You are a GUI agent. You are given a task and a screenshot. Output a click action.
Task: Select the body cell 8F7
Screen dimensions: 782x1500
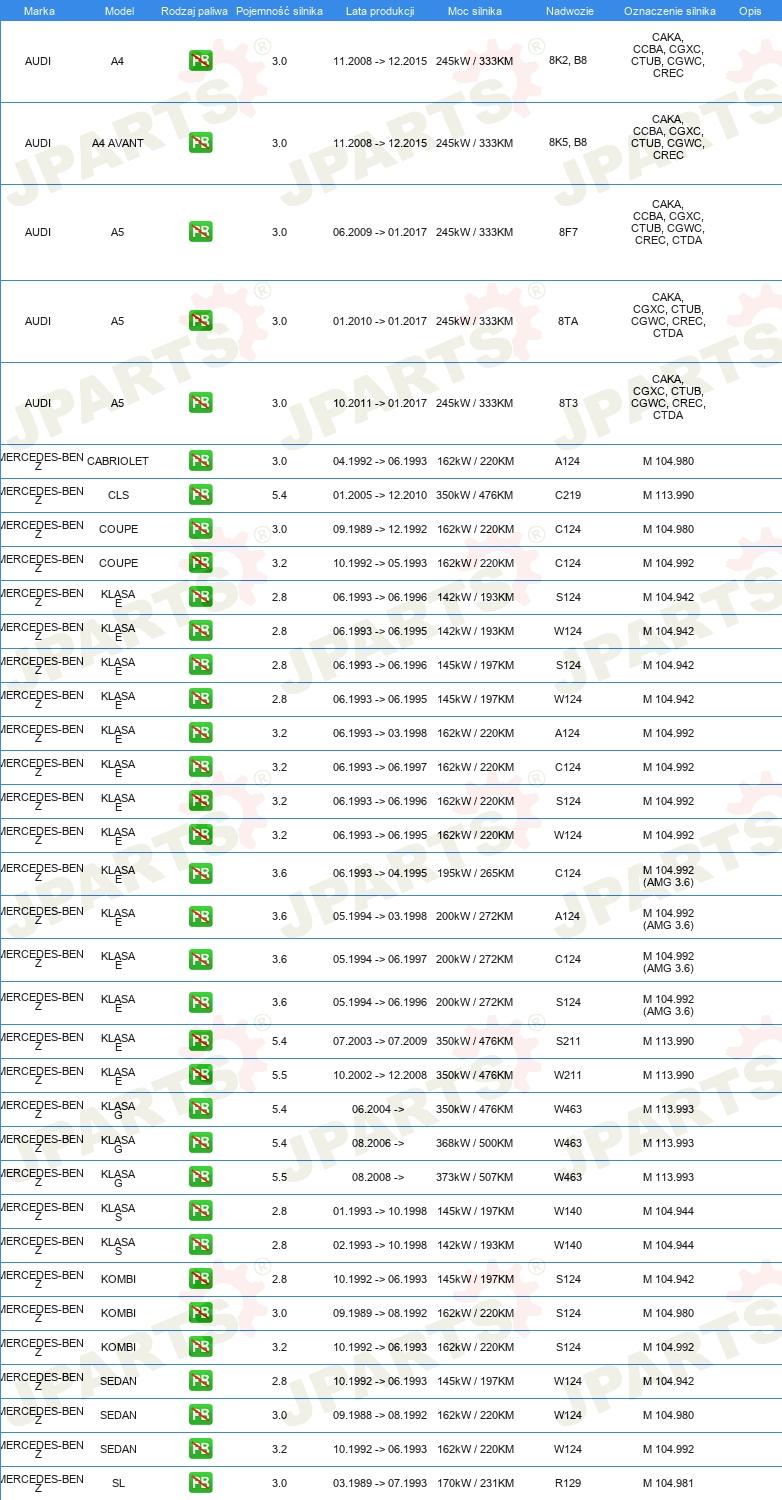(x=568, y=232)
